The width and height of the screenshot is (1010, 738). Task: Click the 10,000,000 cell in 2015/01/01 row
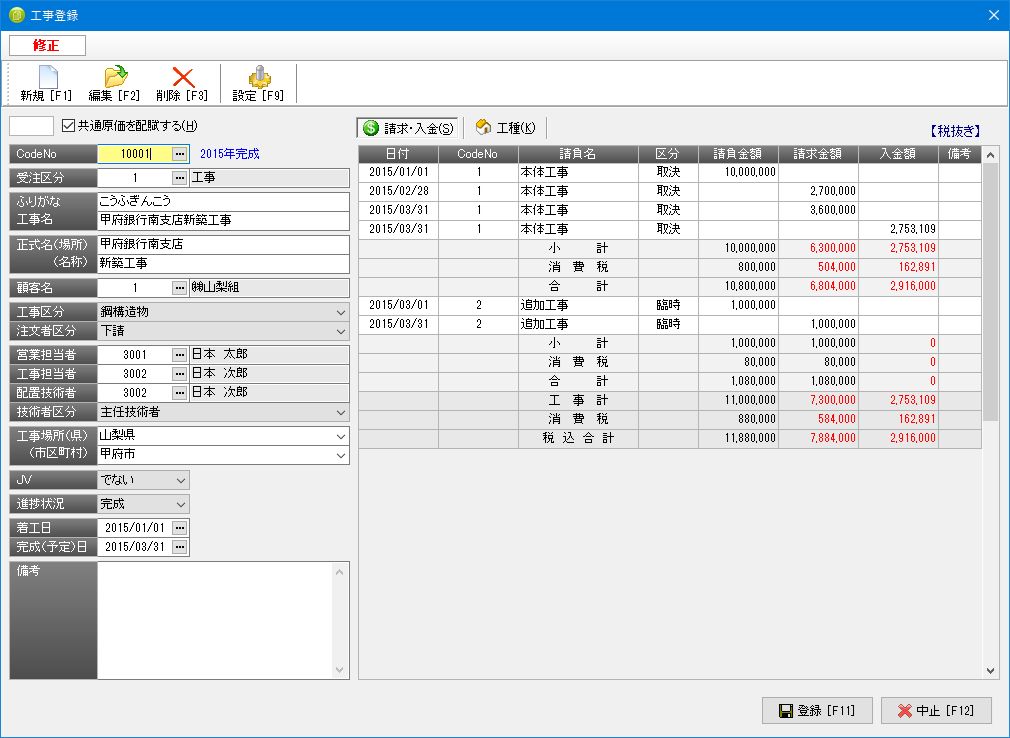[738, 173]
